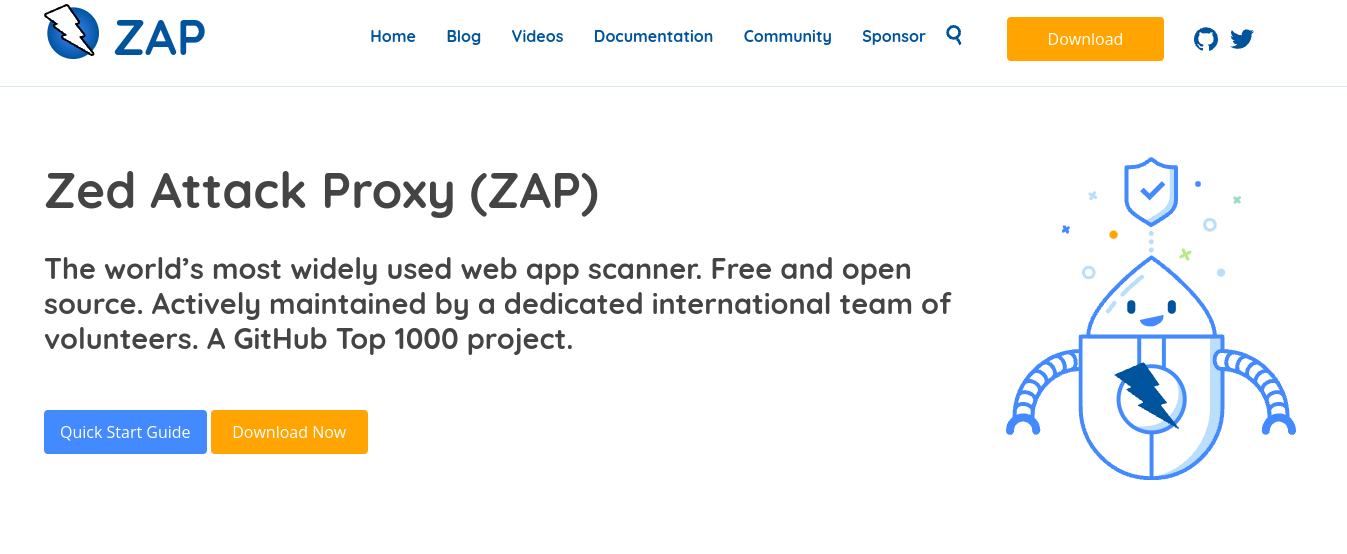Viewport: 1347px width, 554px height.
Task: Open the Blog page
Action: point(464,36)
